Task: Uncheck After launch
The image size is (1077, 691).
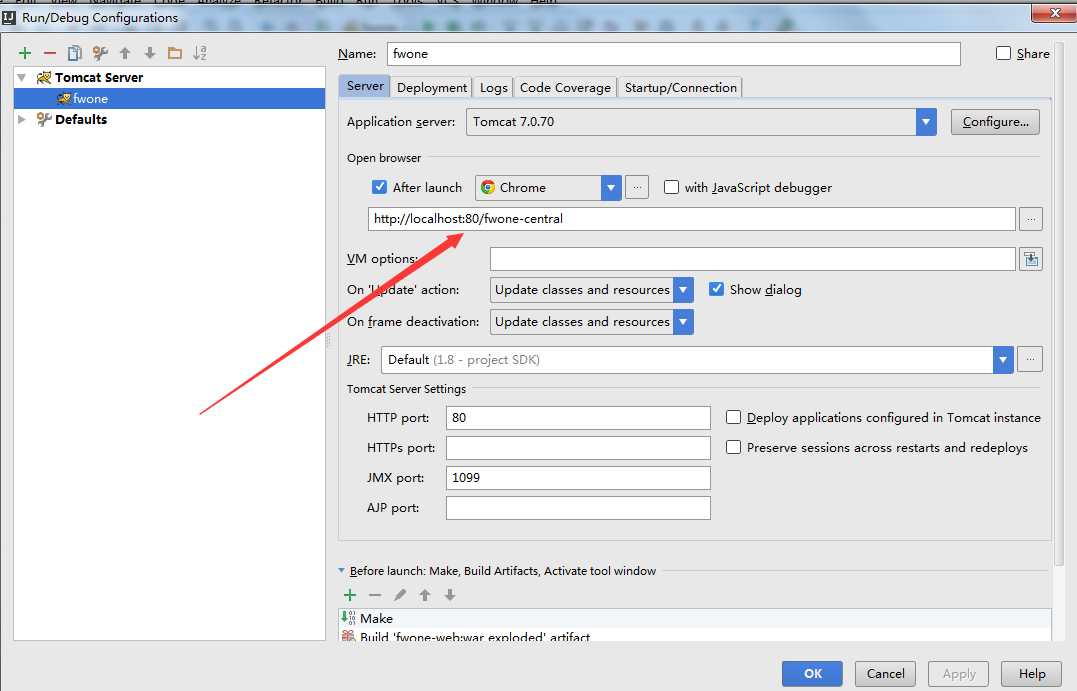Action: click(379, 187)
